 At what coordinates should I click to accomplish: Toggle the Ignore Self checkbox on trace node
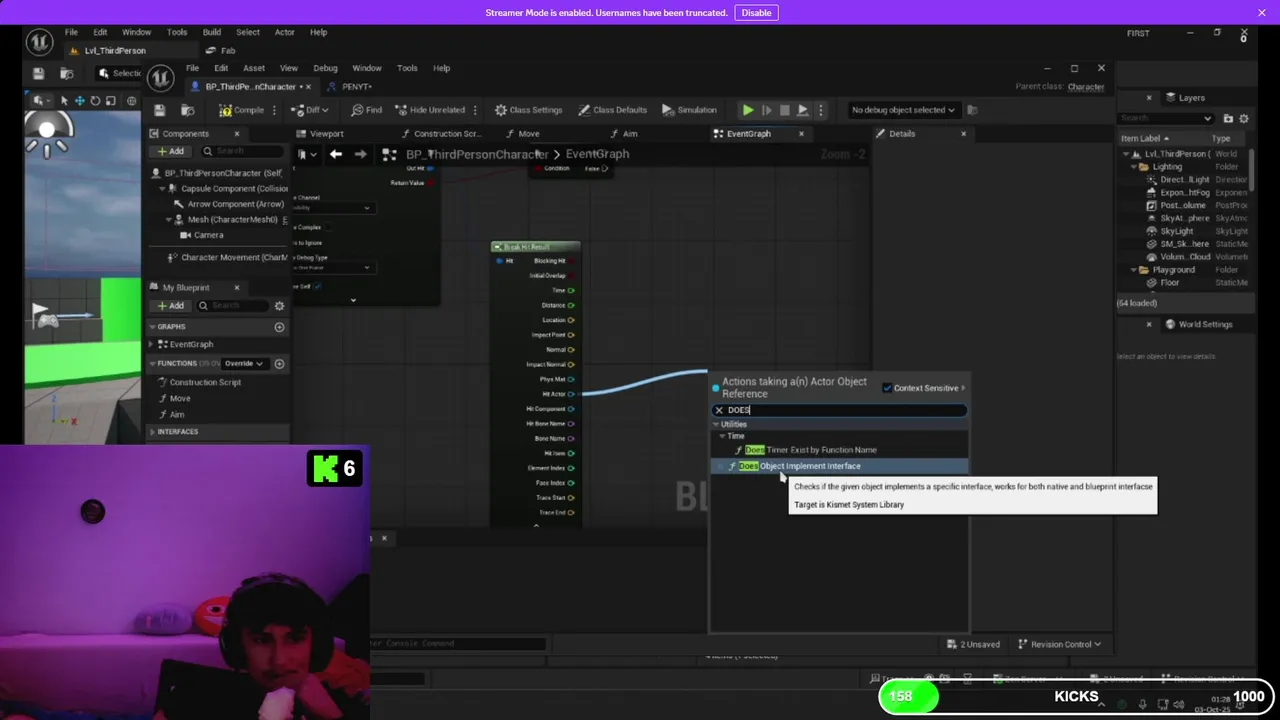(x=317, y=286)
